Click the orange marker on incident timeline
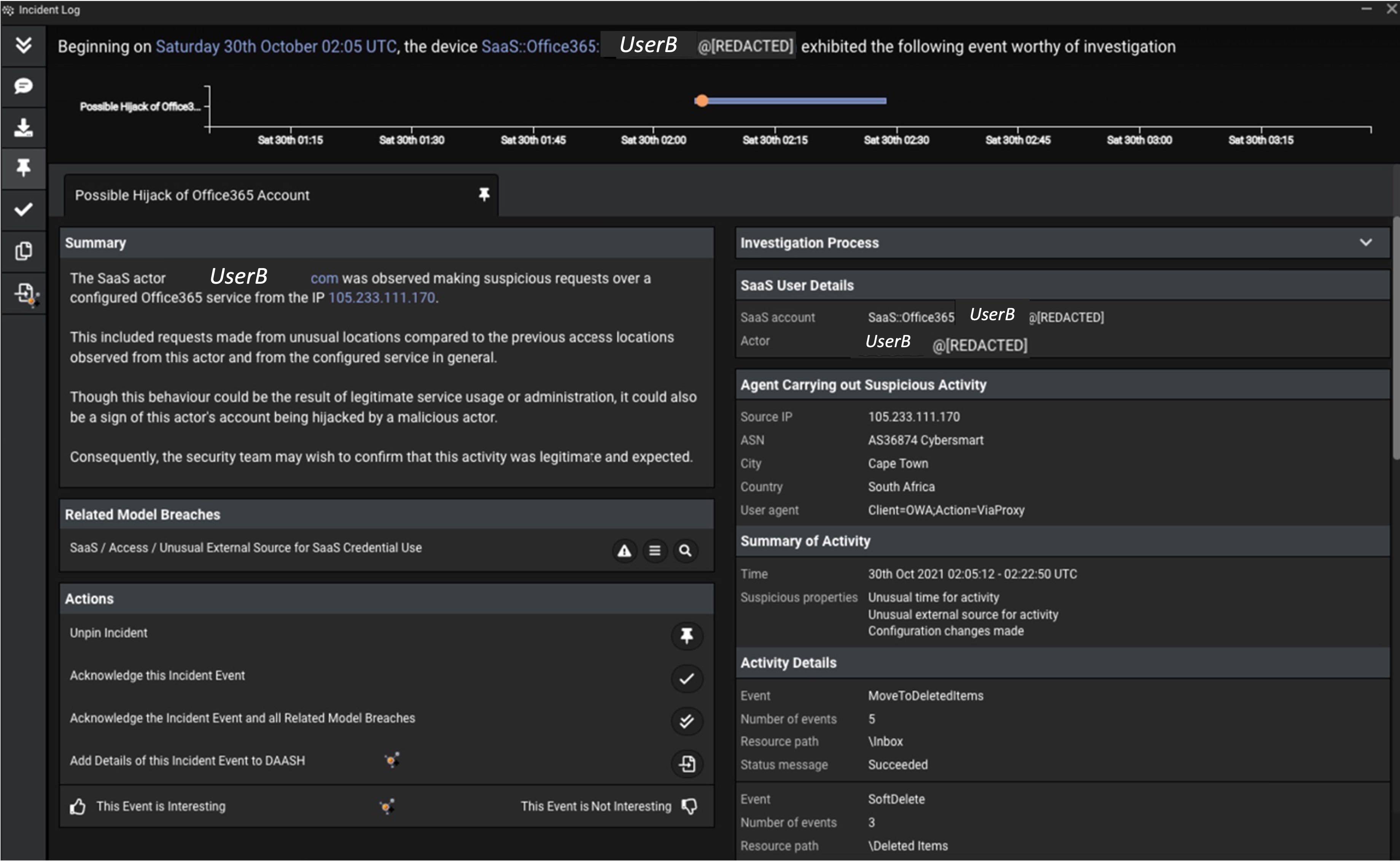 (x=702, y=101)
